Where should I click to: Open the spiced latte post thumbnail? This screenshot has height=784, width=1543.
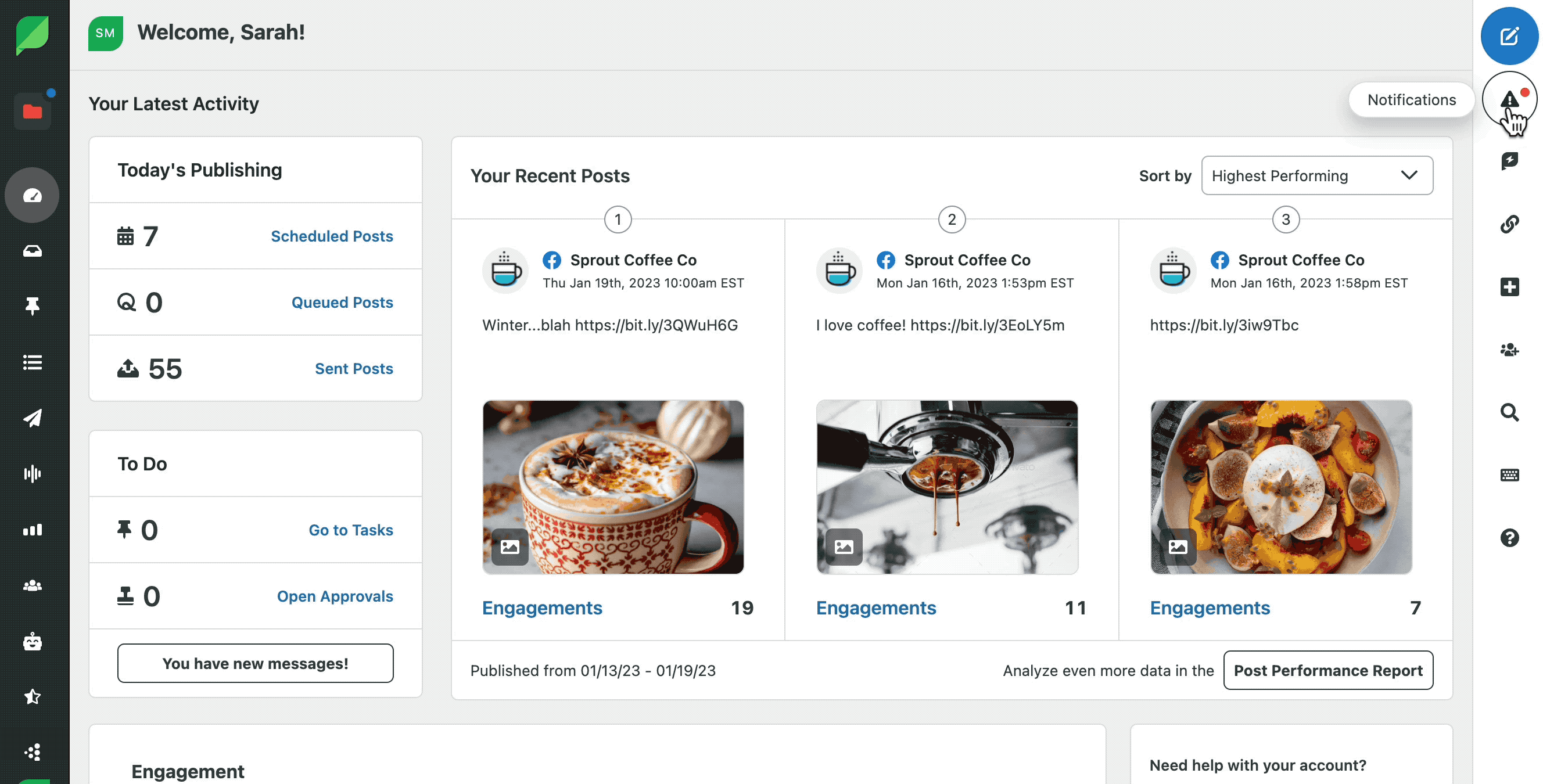(613, 487)
